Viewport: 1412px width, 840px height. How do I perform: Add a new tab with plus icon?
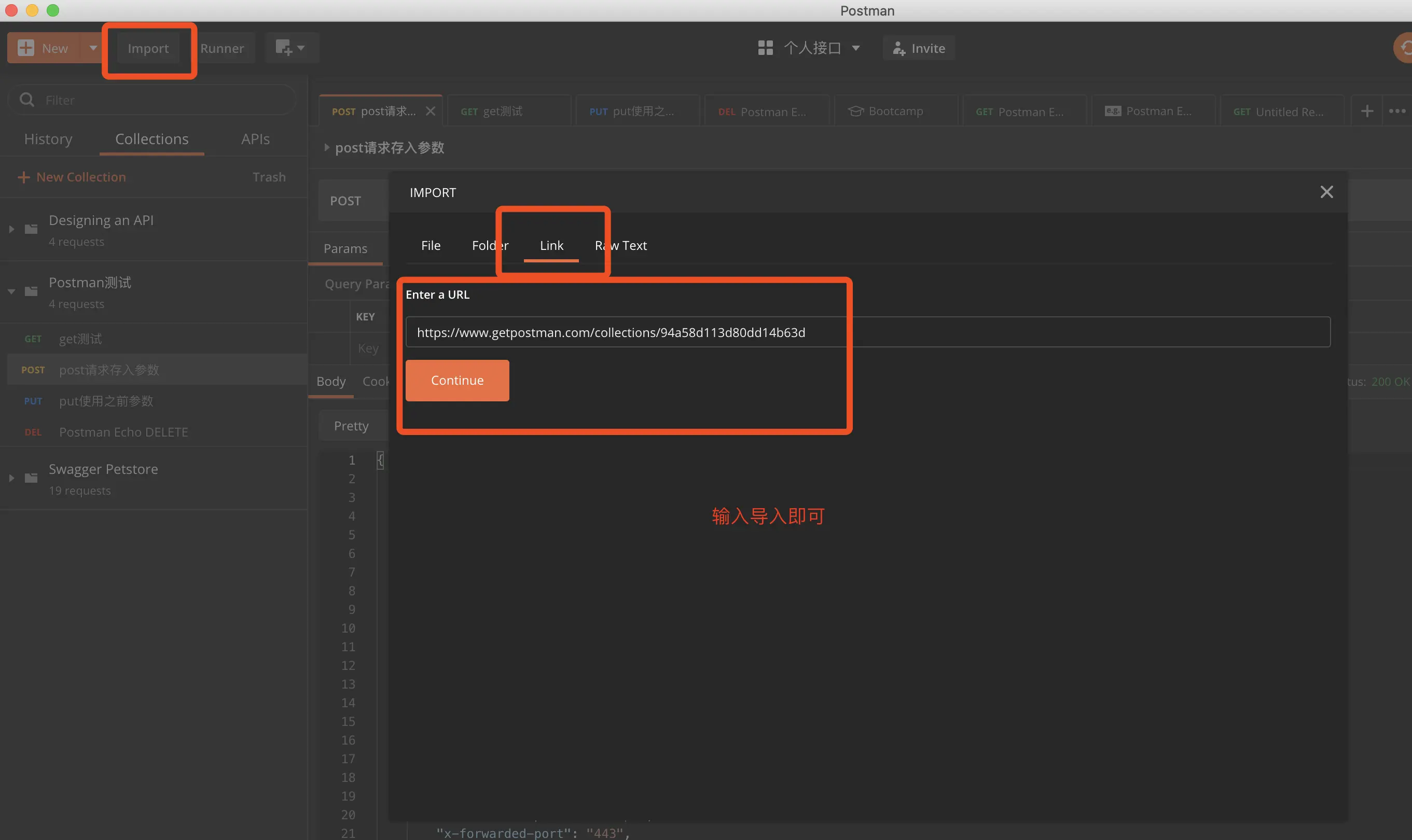pos(1367,111)
